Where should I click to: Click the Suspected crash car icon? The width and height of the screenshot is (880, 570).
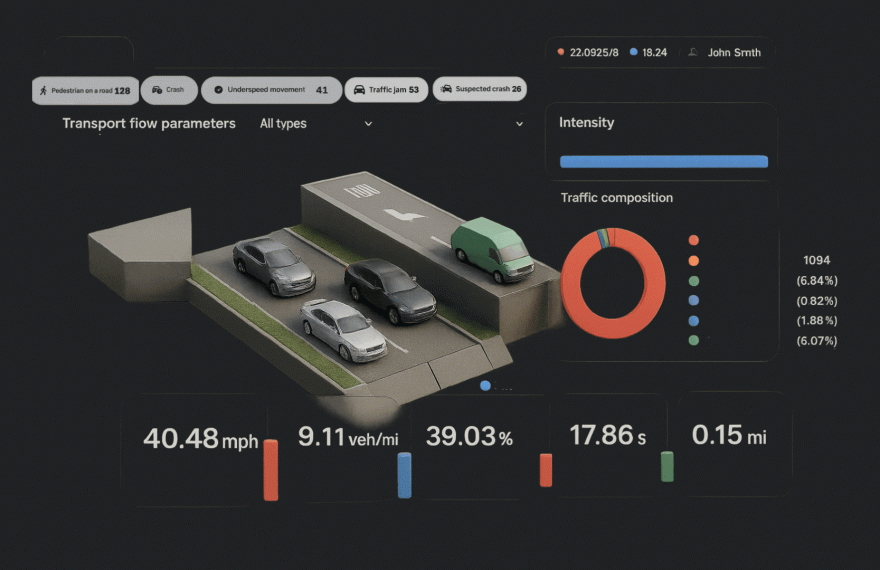tap(446, 89)
